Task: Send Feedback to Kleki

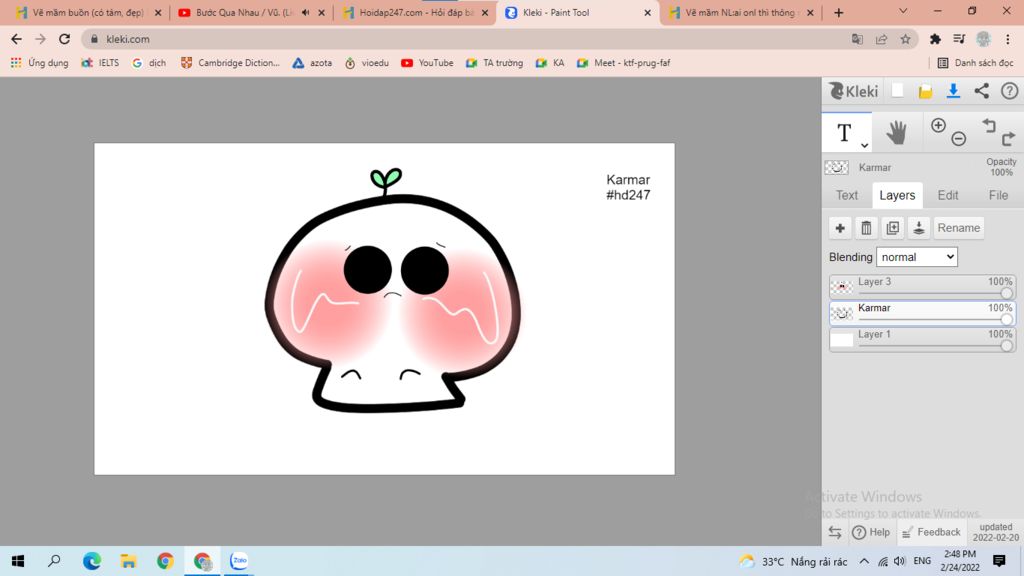Action: pos(931,532)
